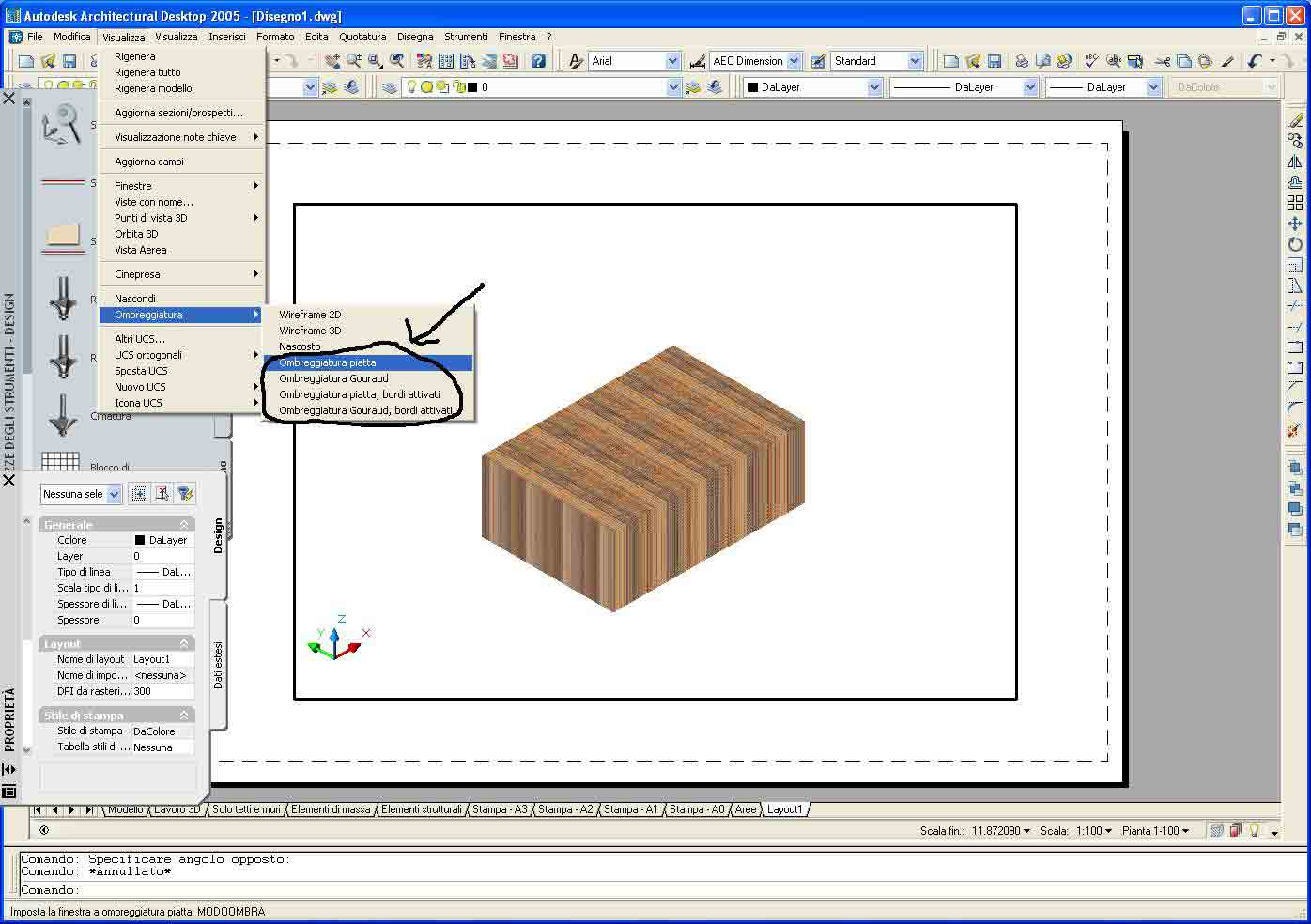This screenshot has width=1311, height=924.
Task: Click the Zoom Realtime magnifier icon
Action: click(354, 61)
